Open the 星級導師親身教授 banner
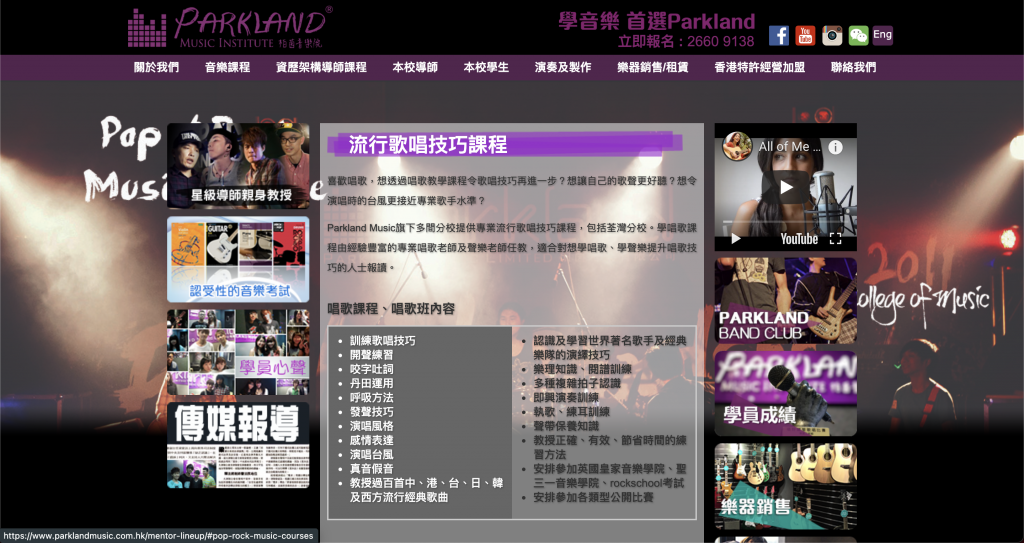Screen dimensions: 1024x543 238,165
